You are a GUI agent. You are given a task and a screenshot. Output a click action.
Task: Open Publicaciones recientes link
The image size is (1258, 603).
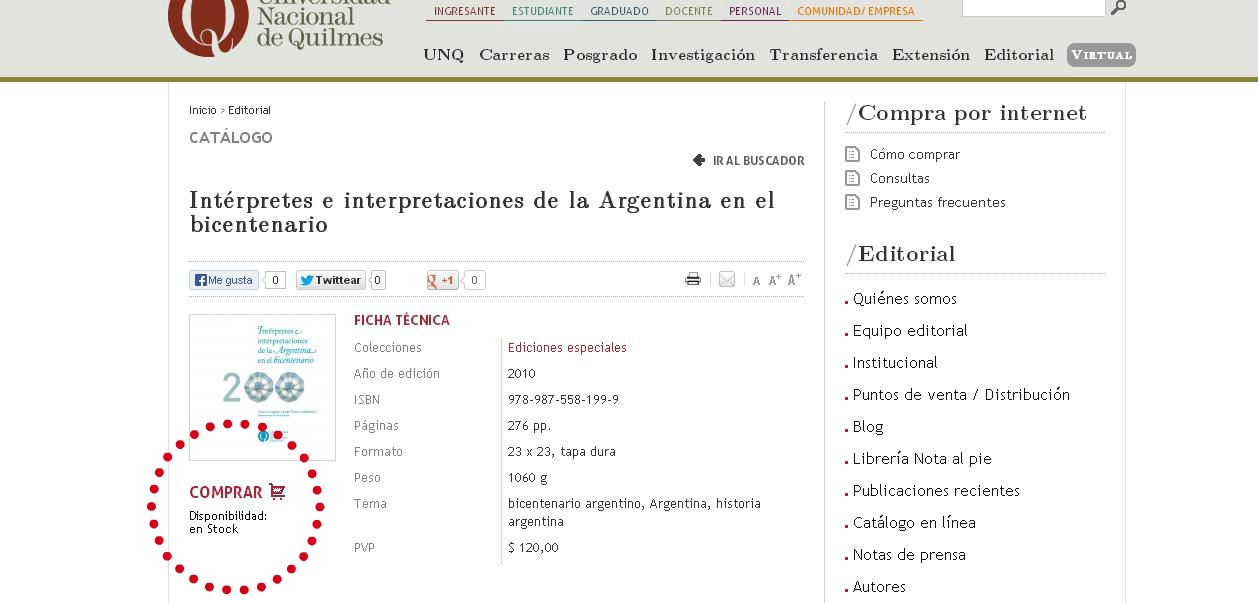(x=936, y=491)
